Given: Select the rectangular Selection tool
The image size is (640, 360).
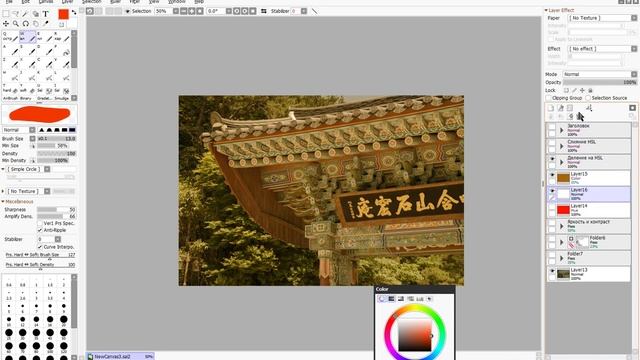Looking at the screenshot, I should click(6, 14).
